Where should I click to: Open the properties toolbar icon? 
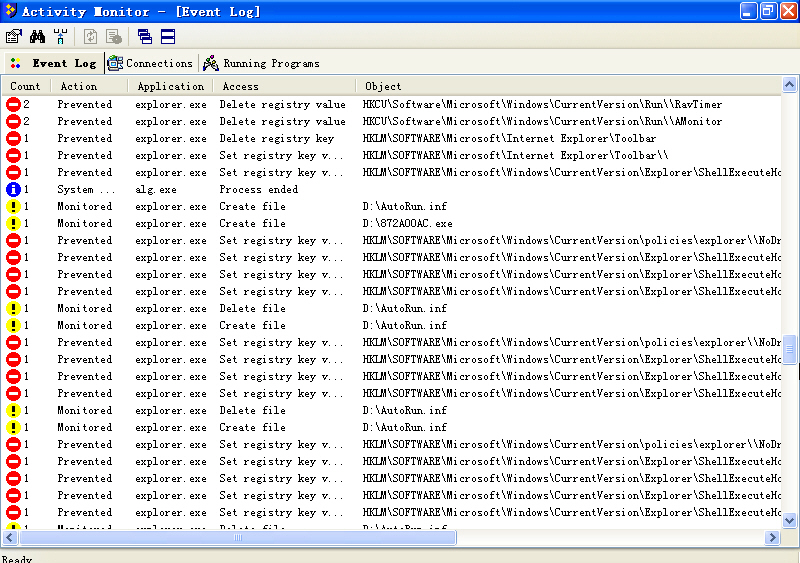click(14, 37)
